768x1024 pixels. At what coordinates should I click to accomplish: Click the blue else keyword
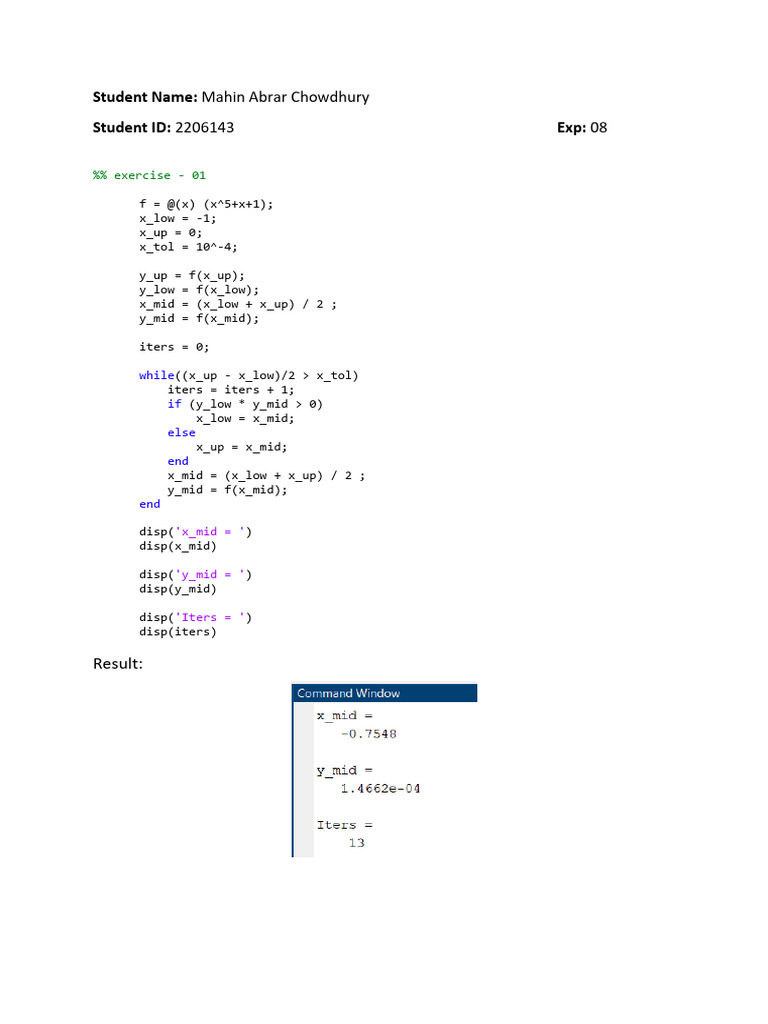182,432
